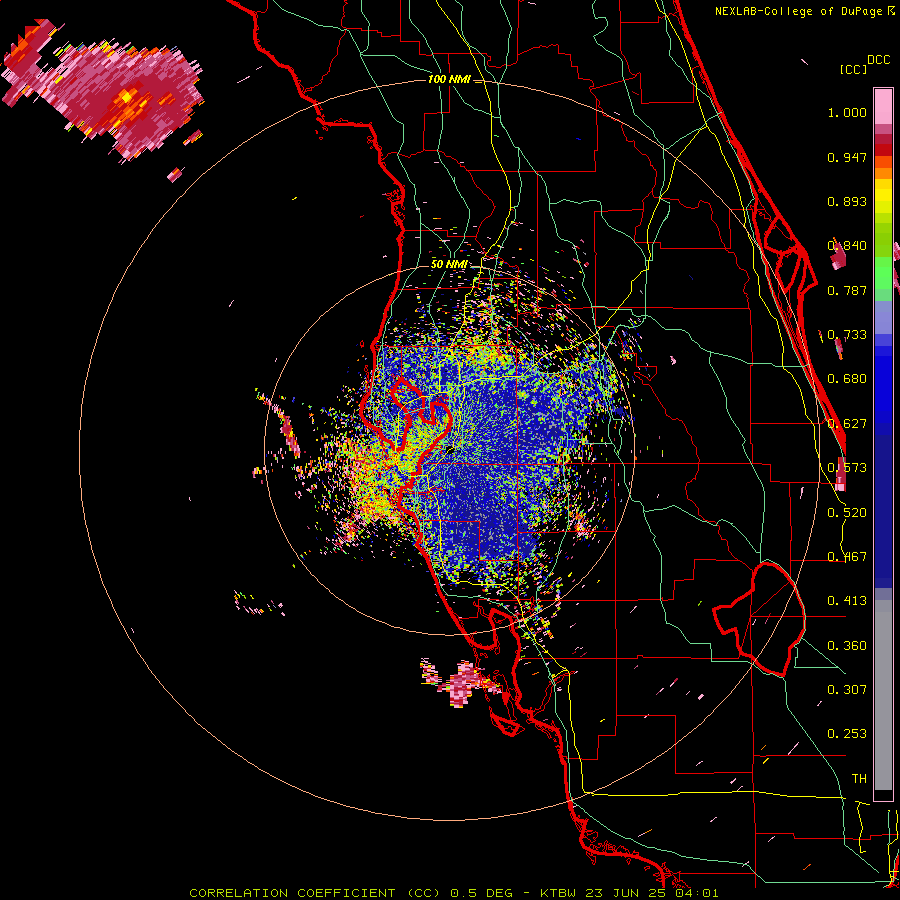Pick the bright green segment of the color bar

[x=883, y=273]
